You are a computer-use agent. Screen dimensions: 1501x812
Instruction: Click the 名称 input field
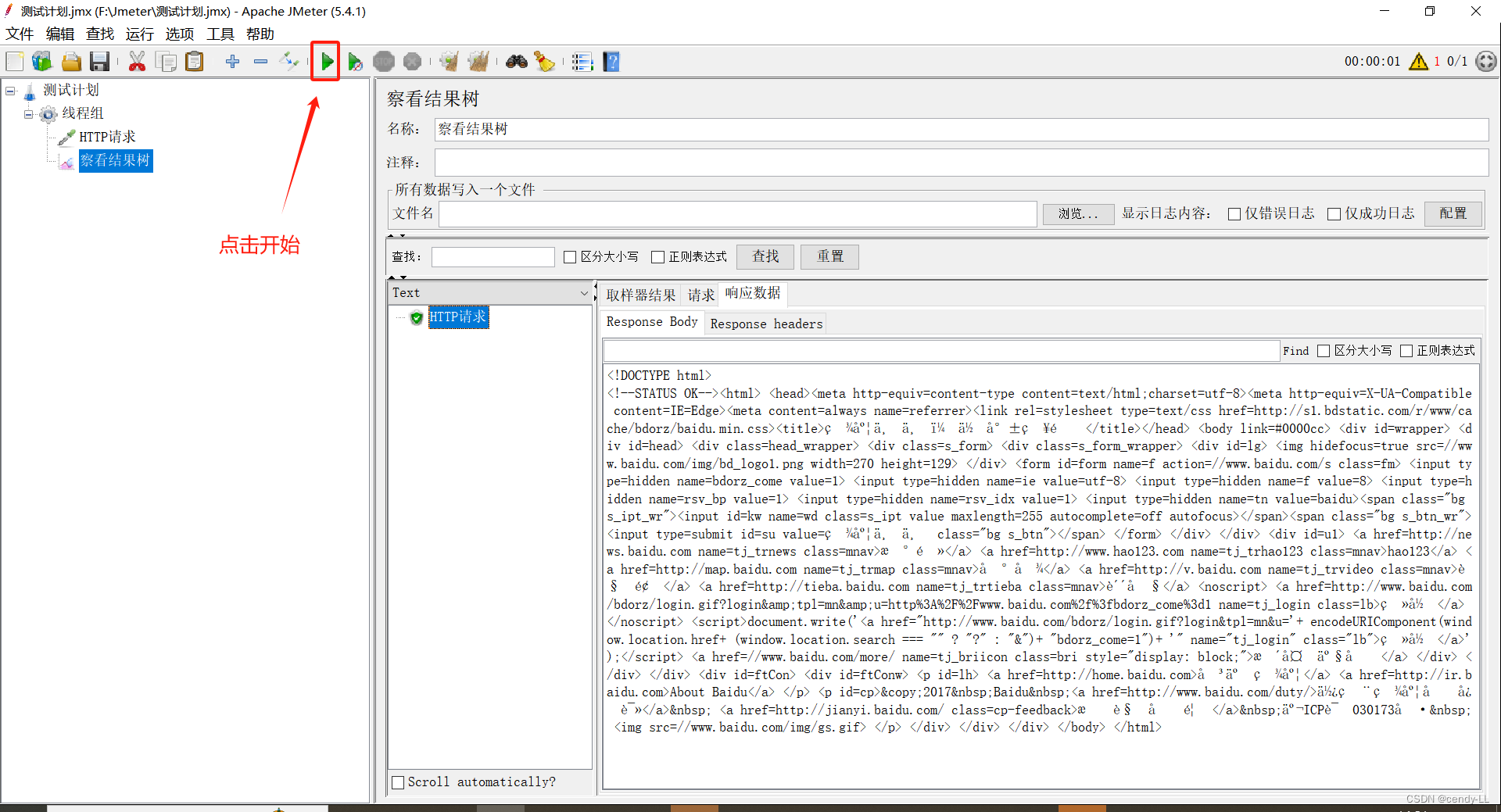click(x=962, y=129)
